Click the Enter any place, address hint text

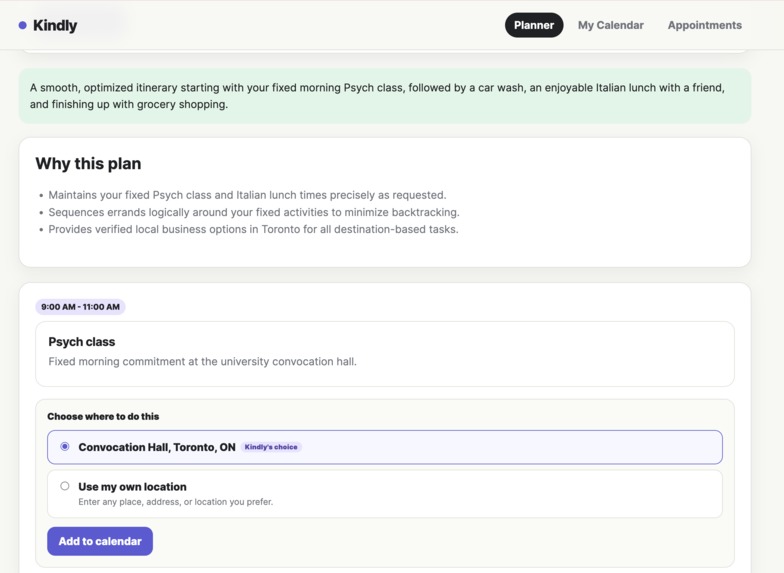pyautogui.click(x=176, y=502)
